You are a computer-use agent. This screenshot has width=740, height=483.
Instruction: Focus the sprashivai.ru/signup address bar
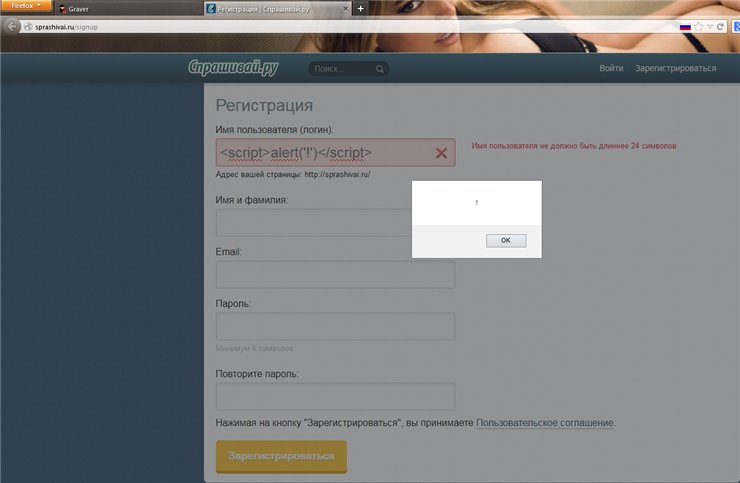[349, 27]
